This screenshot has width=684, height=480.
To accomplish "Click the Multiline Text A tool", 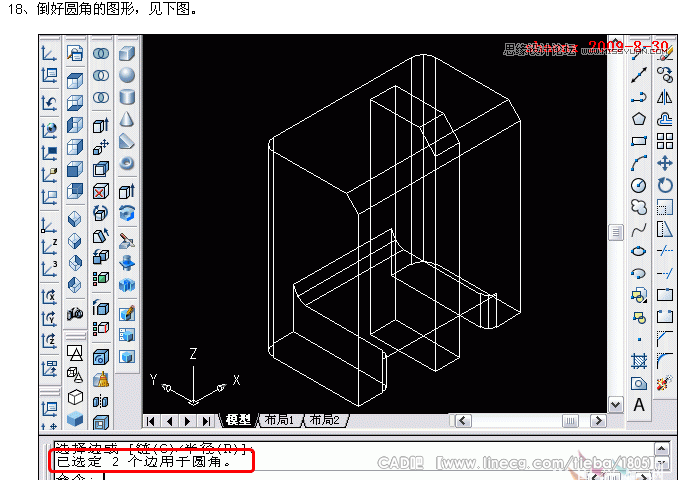I will click(x=639, y=405).
